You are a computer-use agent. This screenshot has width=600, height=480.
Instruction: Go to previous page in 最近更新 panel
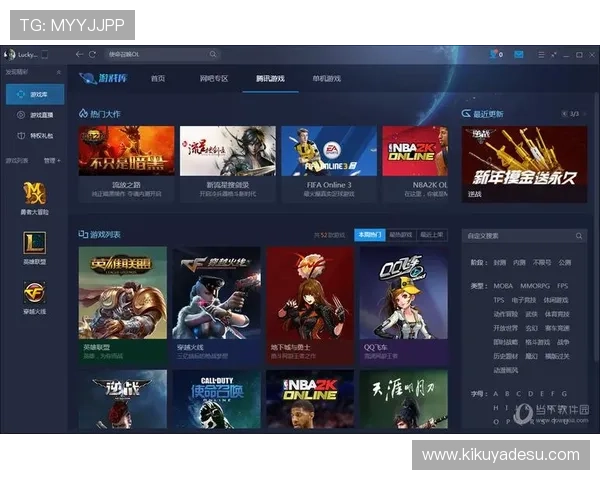point(563,114)
